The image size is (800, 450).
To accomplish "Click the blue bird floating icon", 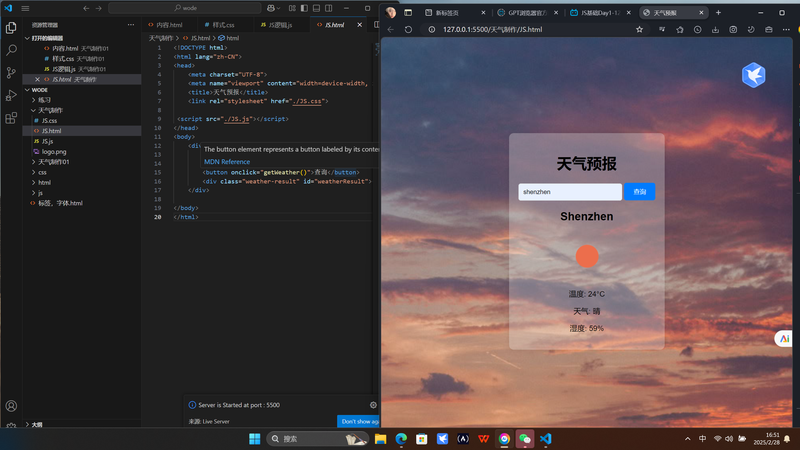I will tap(754, 75).
